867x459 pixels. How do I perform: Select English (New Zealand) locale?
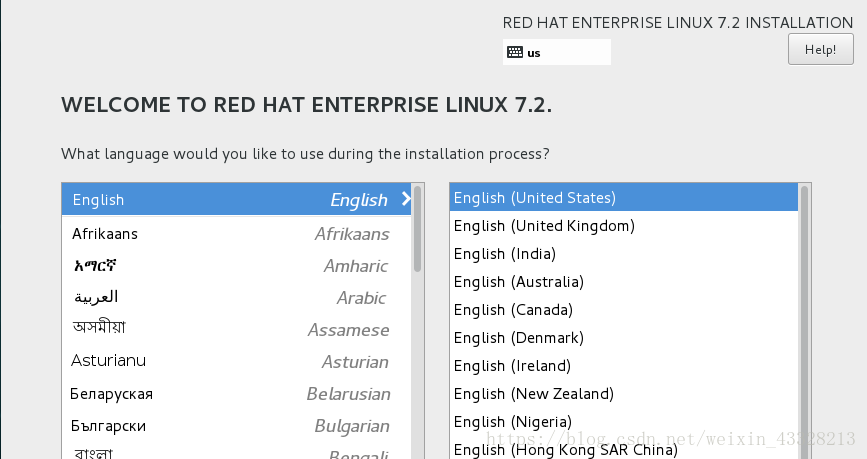(624, 394)
